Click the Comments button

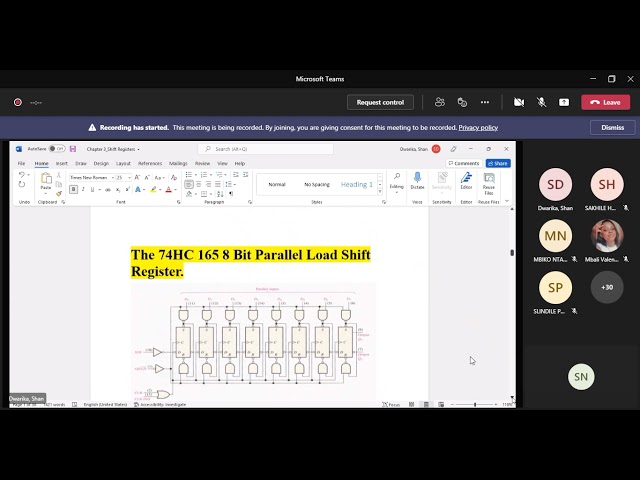click(464, 163)
